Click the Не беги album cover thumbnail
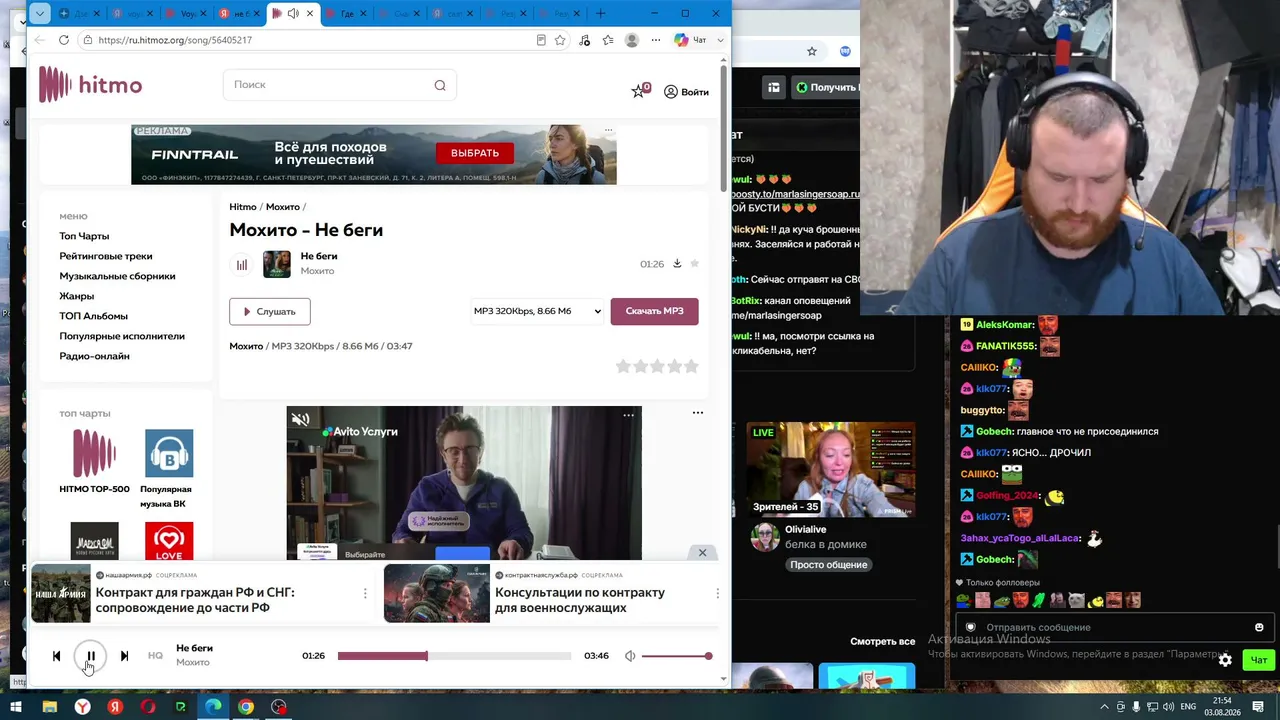Viewport: 1280px width, 720px height. pos(277,264)
